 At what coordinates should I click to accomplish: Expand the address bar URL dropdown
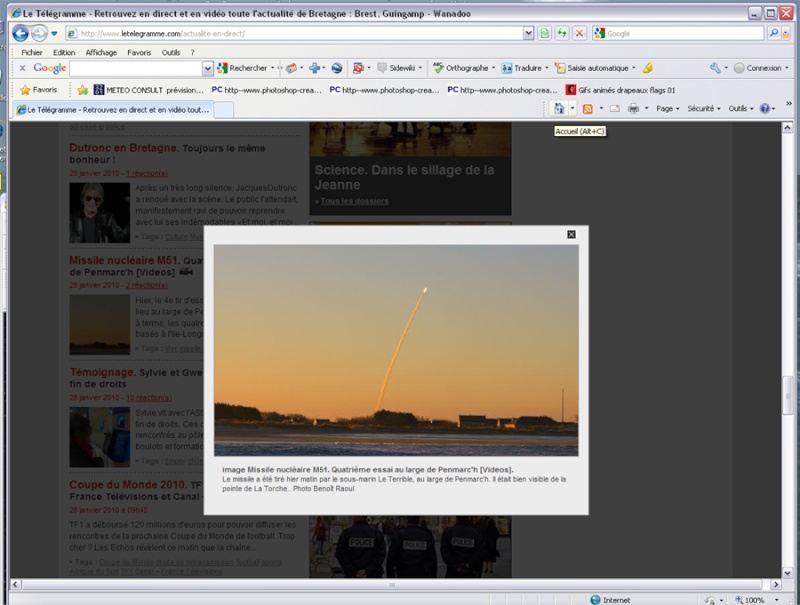point(529,34)
